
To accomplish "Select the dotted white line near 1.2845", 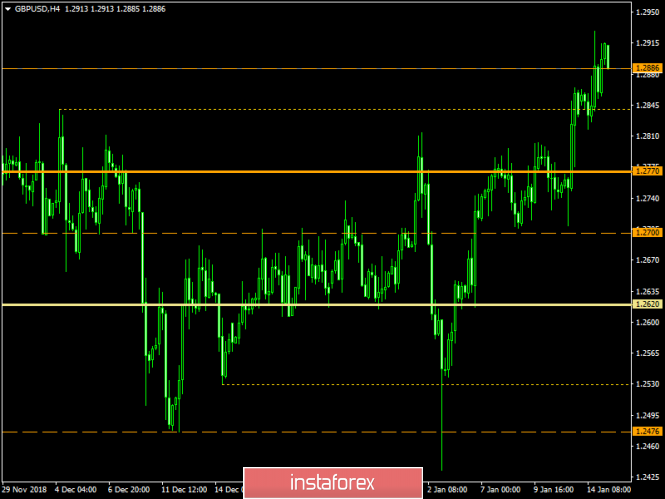I will (x=300, y=108).
